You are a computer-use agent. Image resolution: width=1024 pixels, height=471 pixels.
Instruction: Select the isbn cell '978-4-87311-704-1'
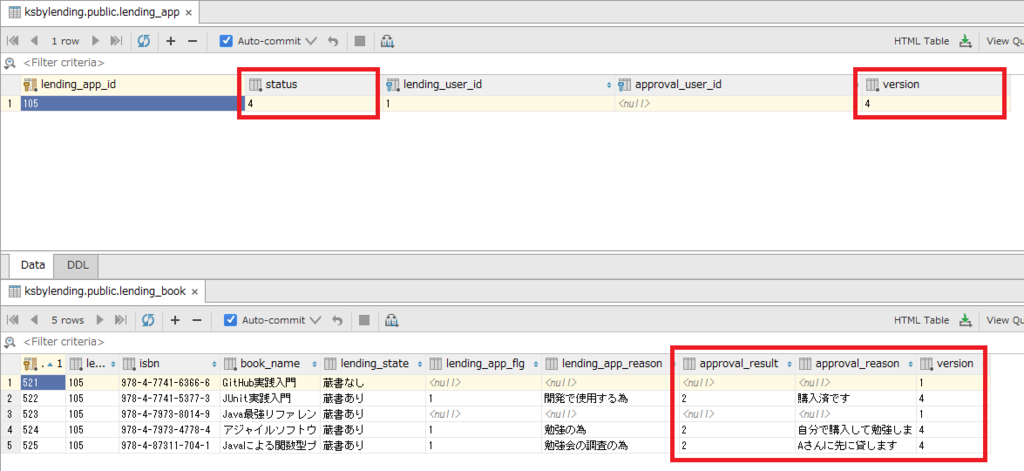coord(169,446)
